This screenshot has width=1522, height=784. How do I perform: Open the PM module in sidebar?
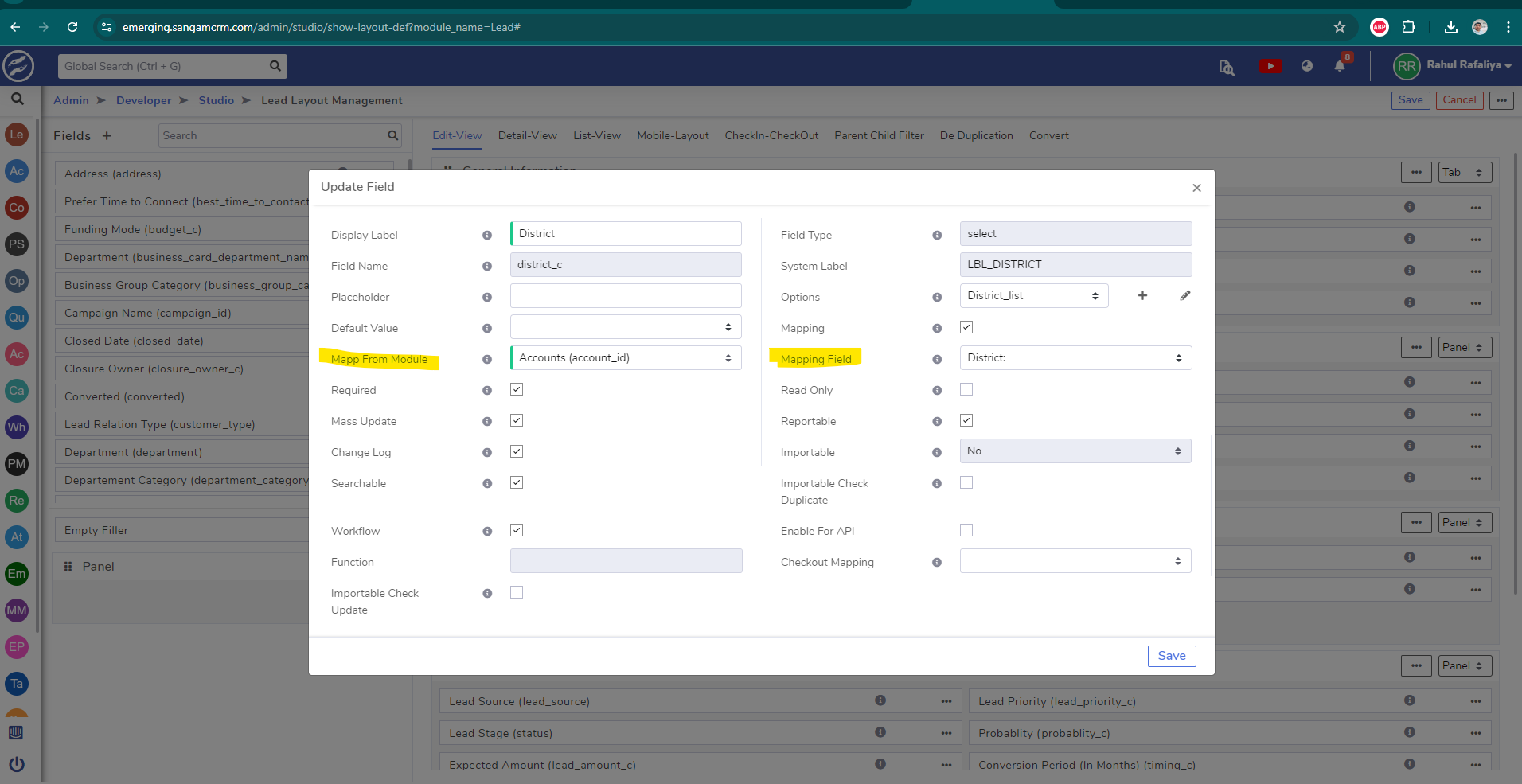[17, 464]
